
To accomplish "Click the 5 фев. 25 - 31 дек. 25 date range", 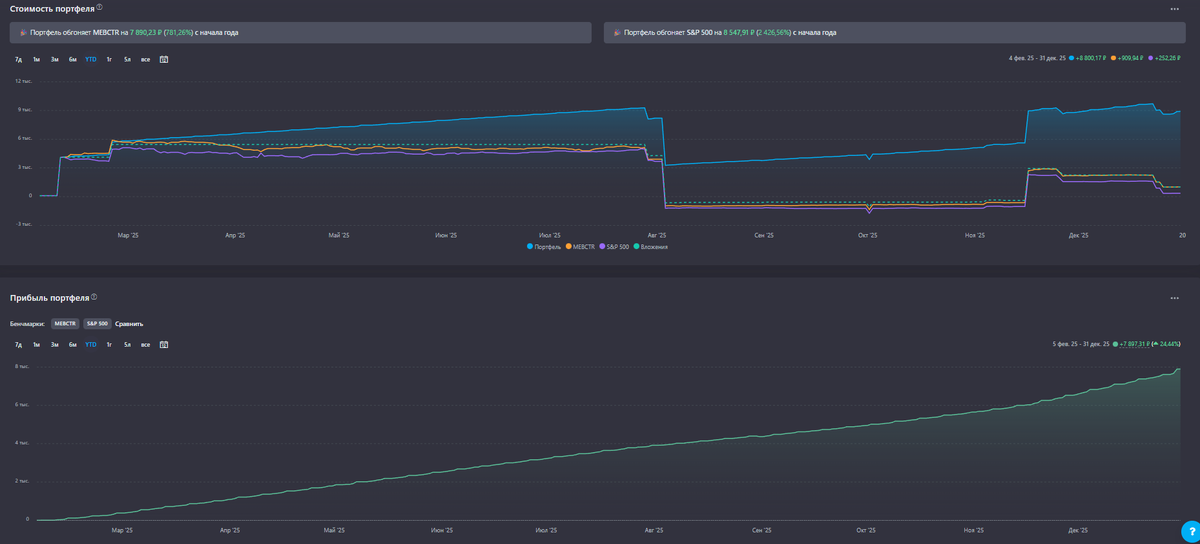I will 1080,343.
